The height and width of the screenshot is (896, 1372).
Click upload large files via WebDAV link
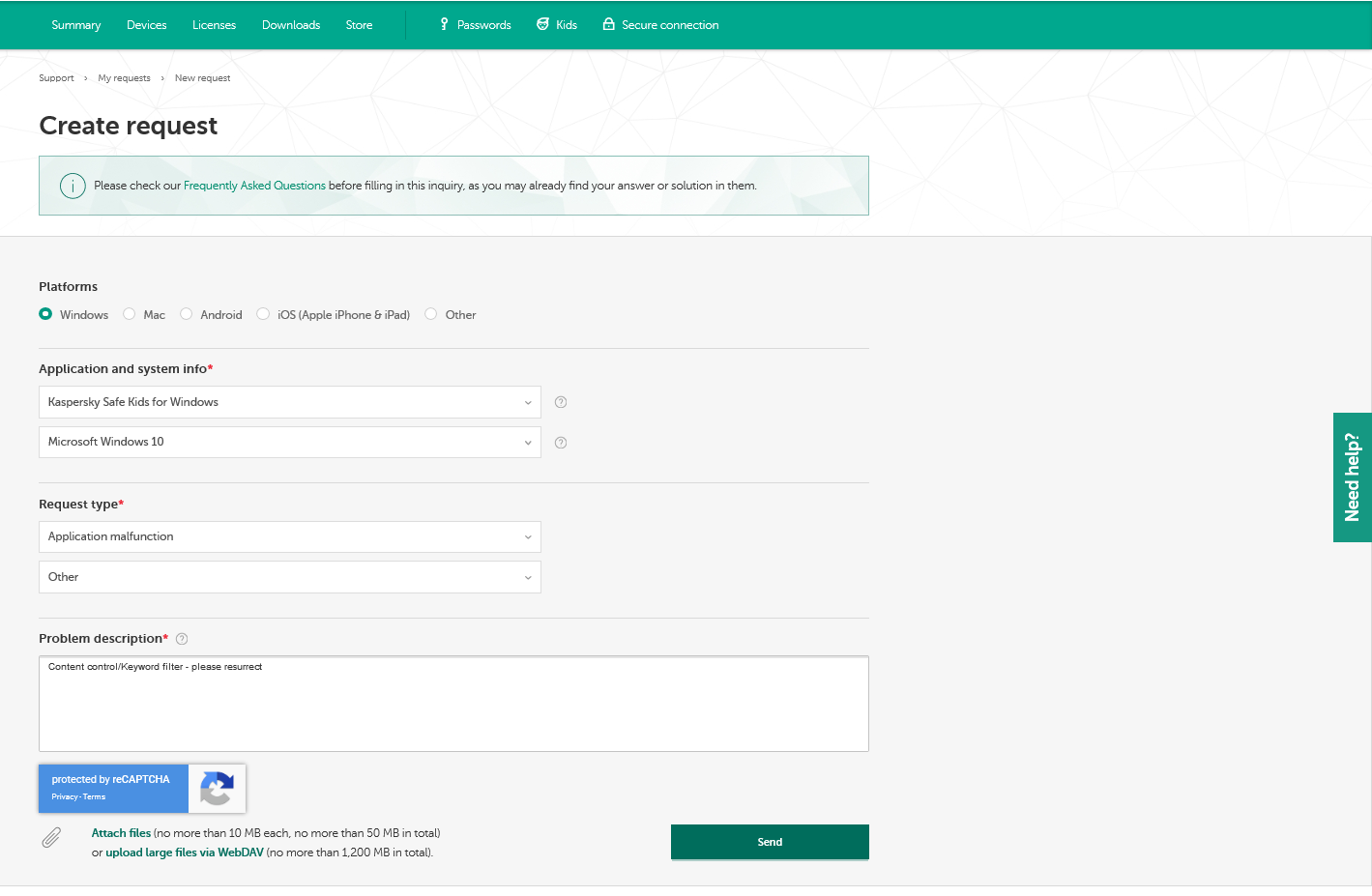(185, 853)
